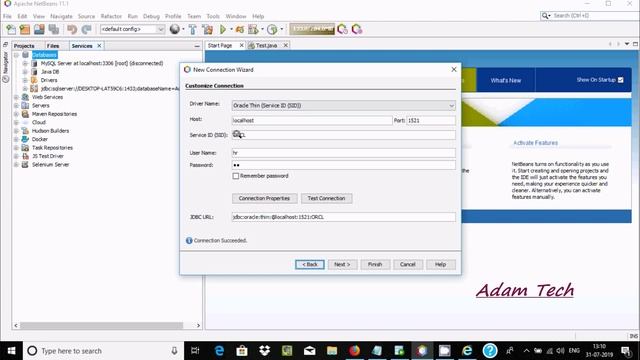Click the Profile Project toolbar icon
Viewport: 640px width, 360px height.
coord(253,29)
